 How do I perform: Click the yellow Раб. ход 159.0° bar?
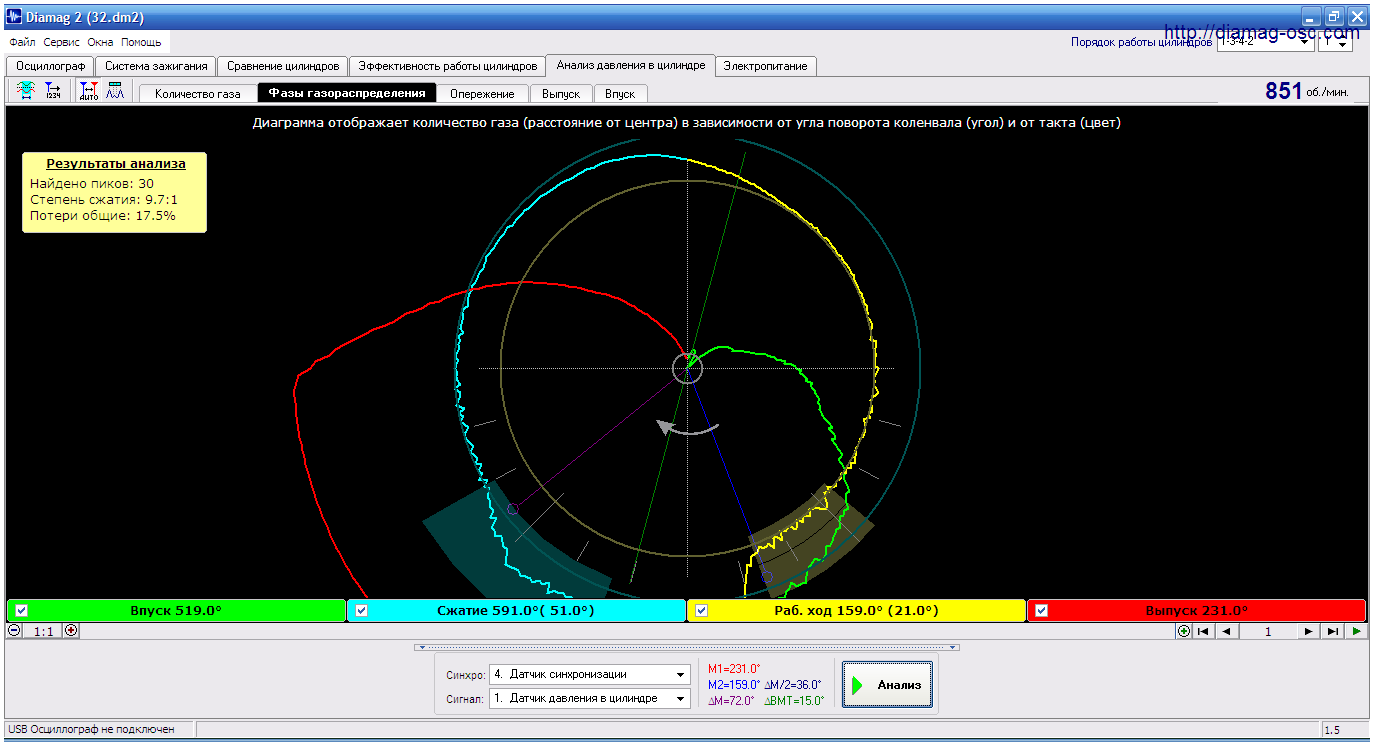coord(856,611)
